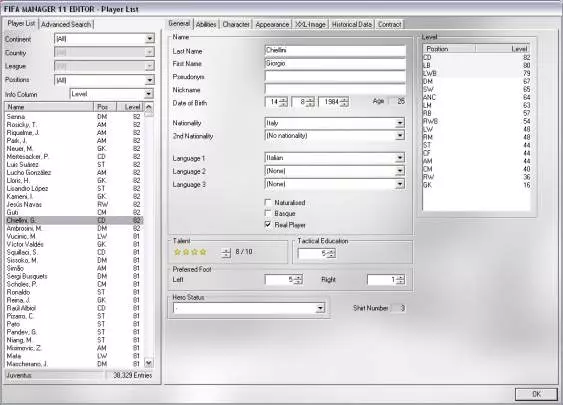Viewport: 563px width, 405px height.
Task: Click the player list scroll-up arrow
Action: tap(149, 107)
